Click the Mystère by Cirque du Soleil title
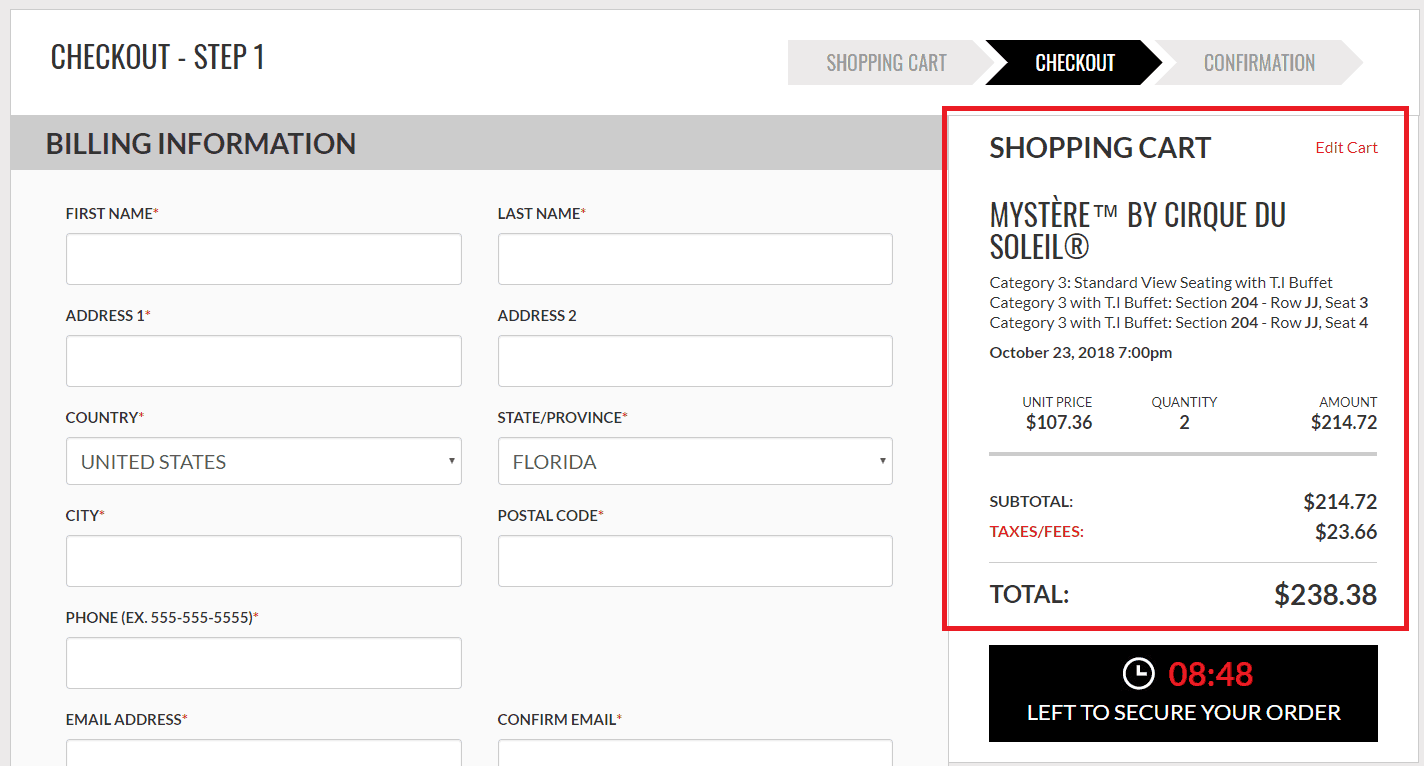This screenshot has width=1424, height=766. [x=1137, y=230]
